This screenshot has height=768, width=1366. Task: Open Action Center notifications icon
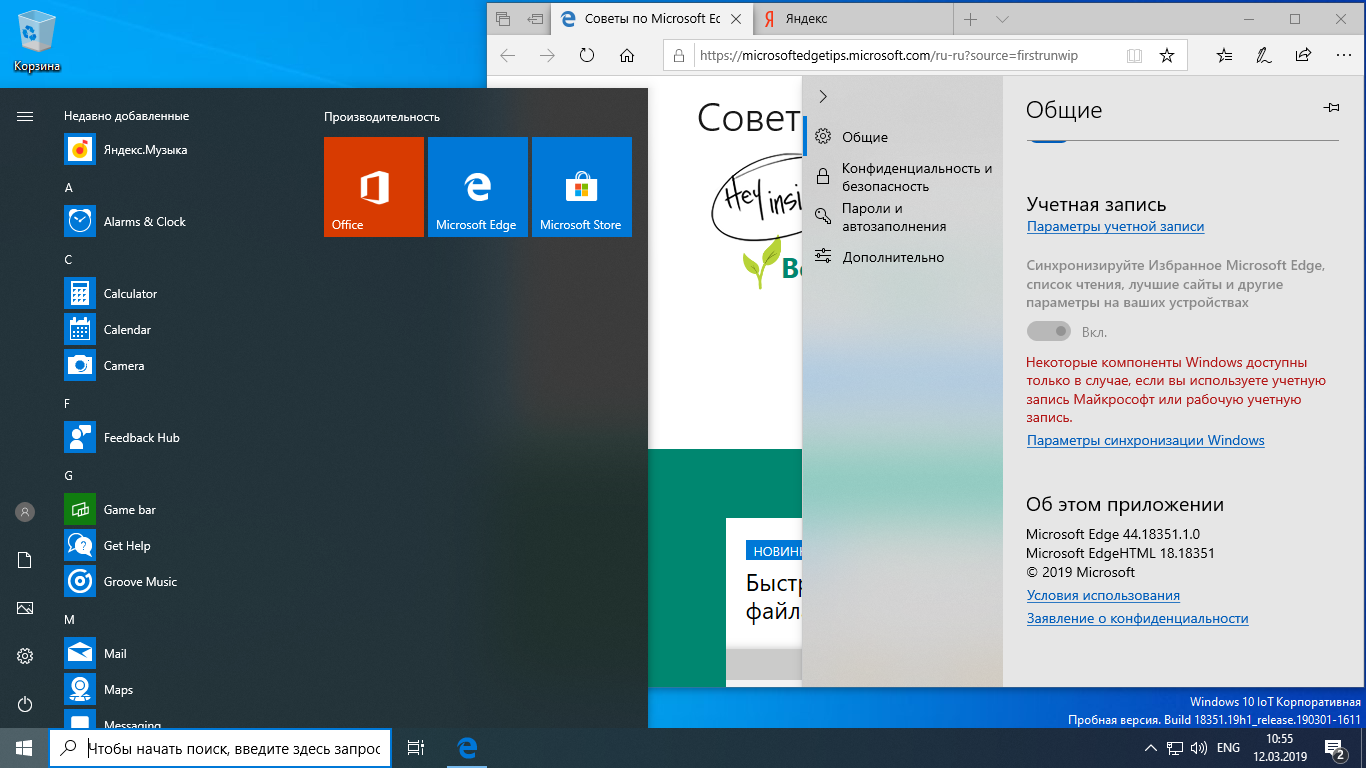(x=1334, y=748)
